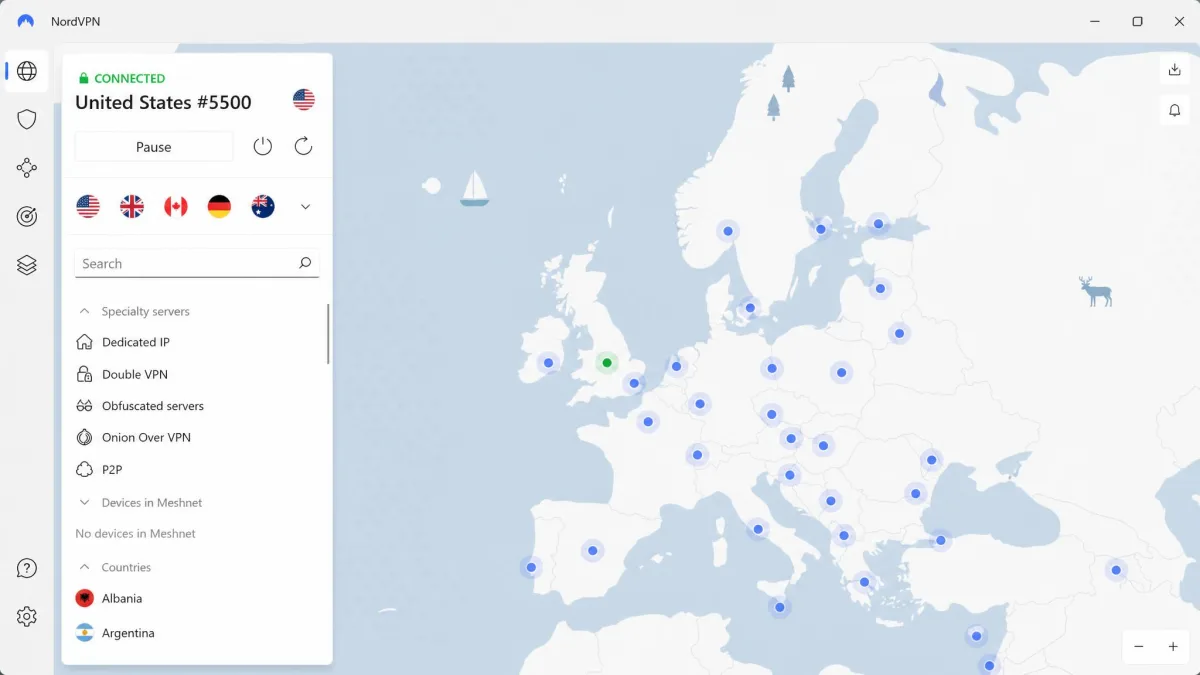
Task: Click United States #5500 server name
Action: (x=163, y=102)
